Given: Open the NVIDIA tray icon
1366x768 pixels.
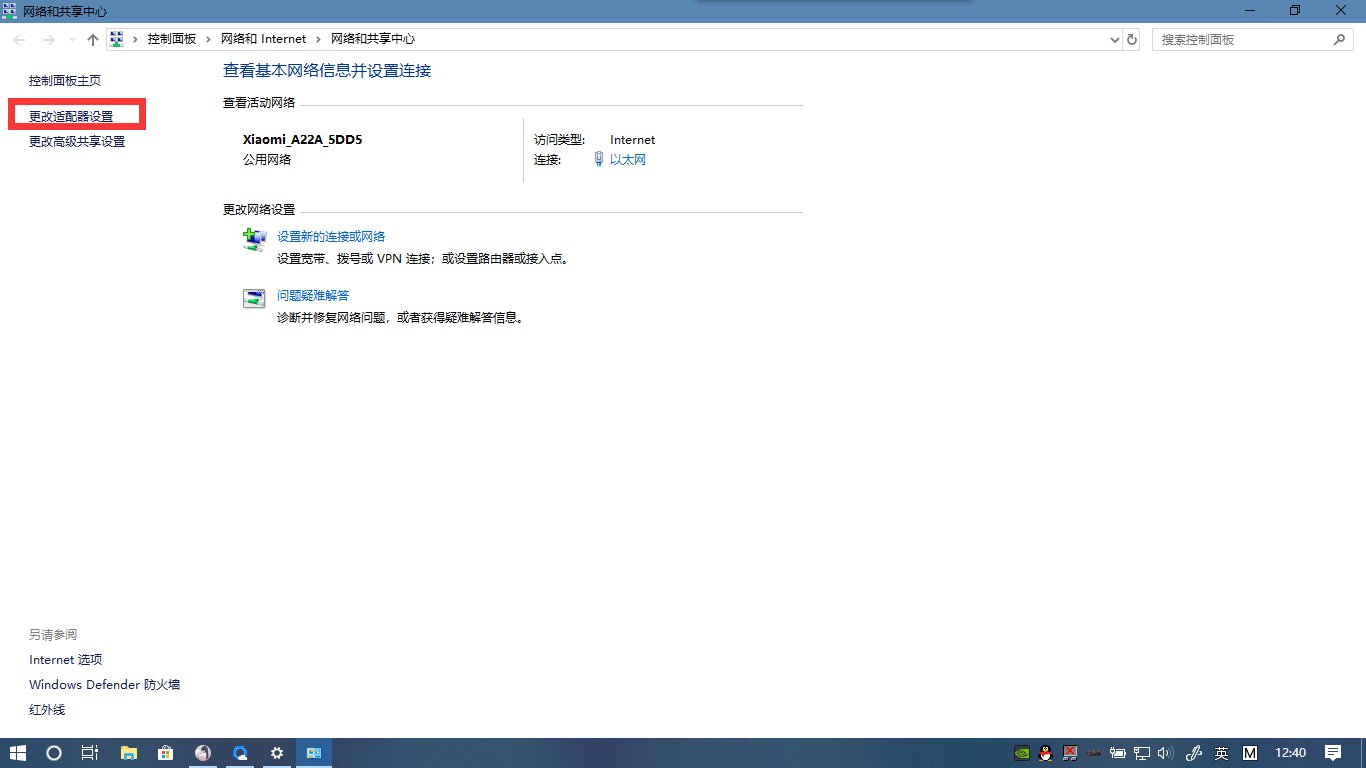Looking at the screenshot, I should click(1021, 753).
